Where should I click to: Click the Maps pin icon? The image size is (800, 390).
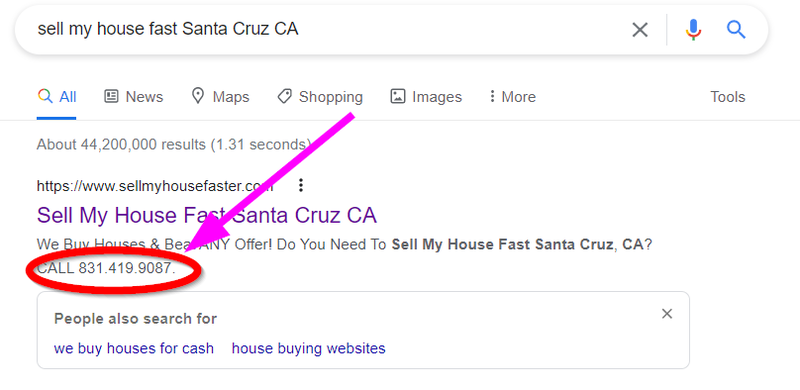[x=197, y=95]
